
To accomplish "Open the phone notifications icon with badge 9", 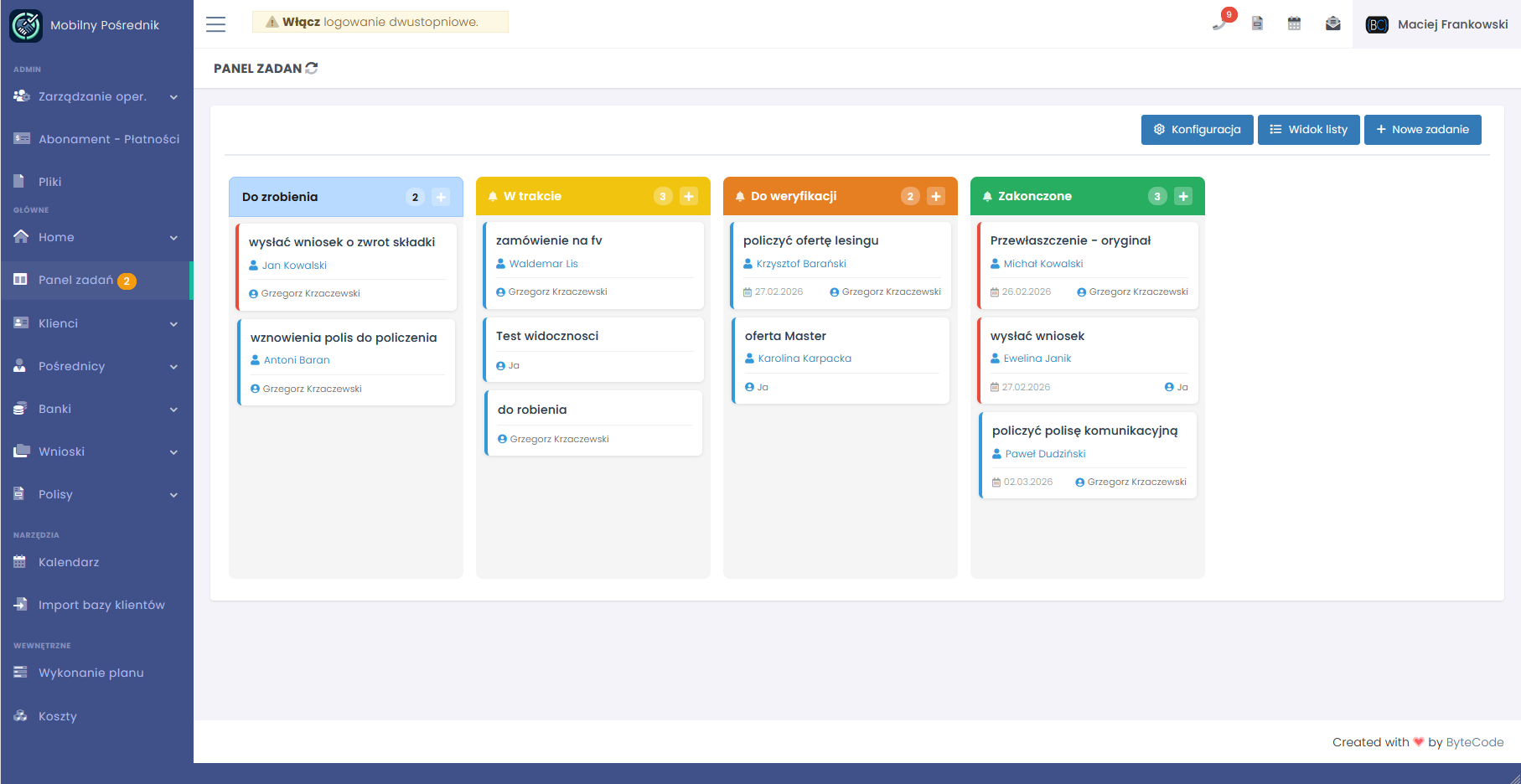I will 1222,23.
